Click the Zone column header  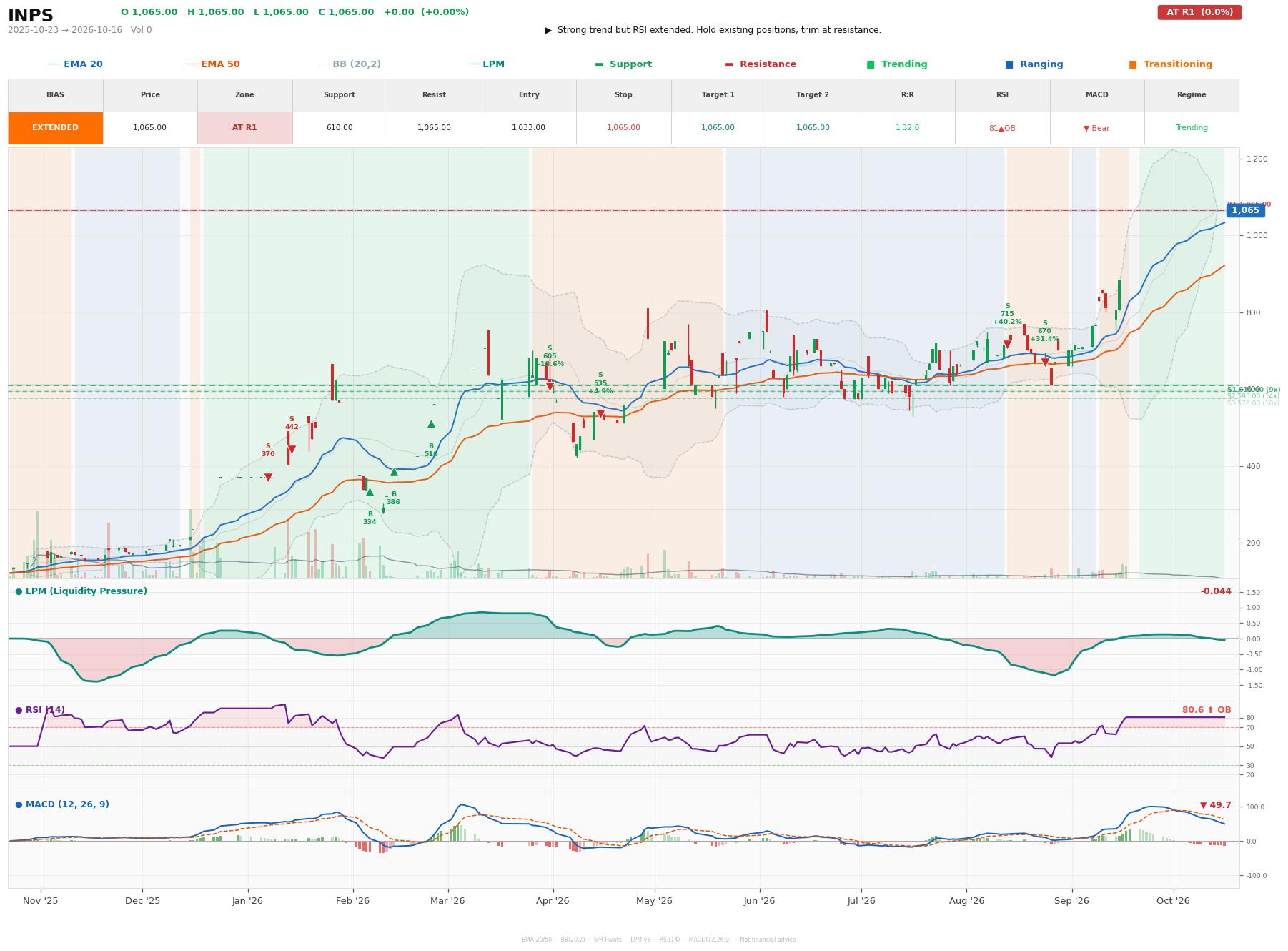tap(244, 95)
